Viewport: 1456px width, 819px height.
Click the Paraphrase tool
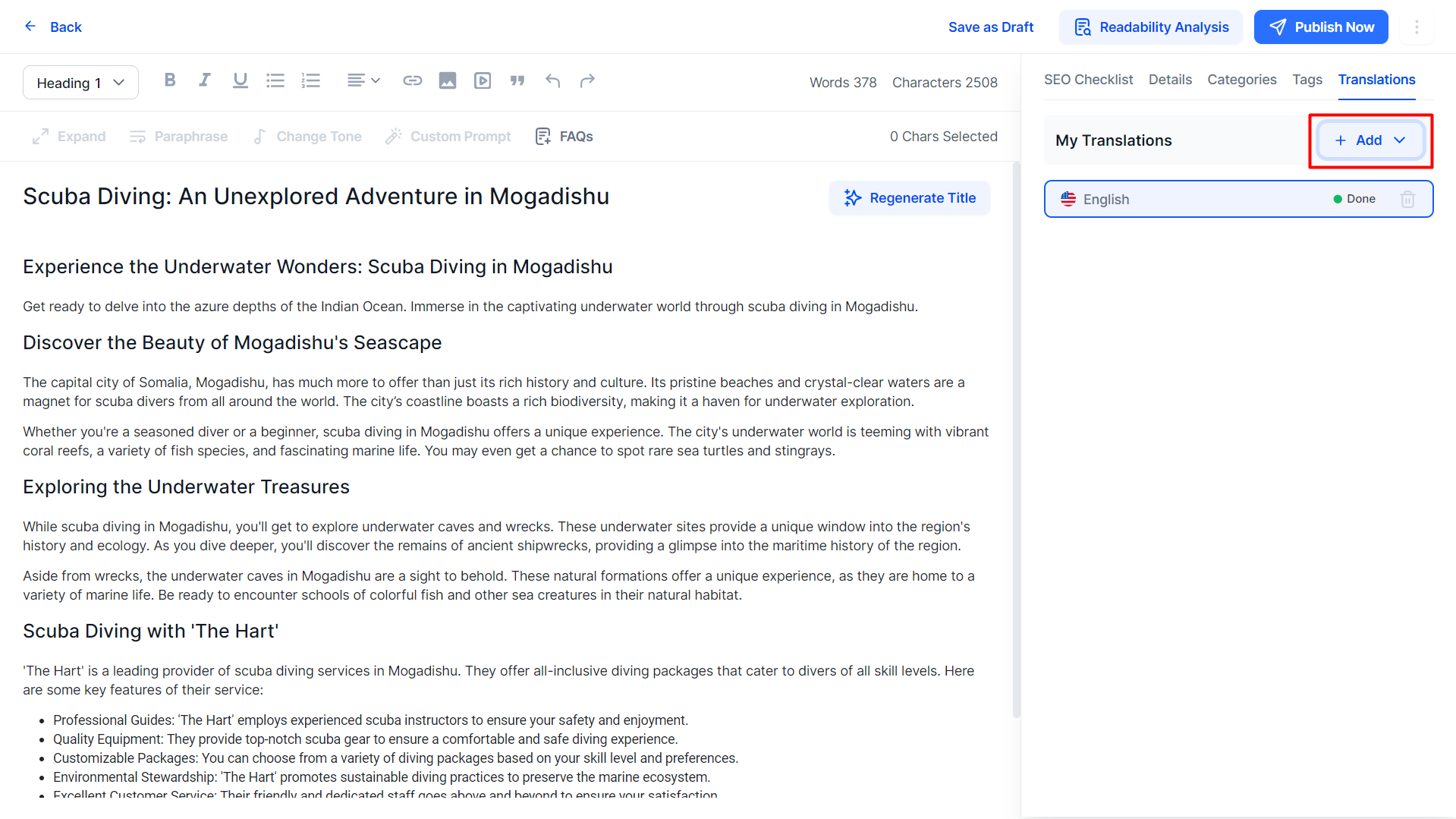point(178,137)
